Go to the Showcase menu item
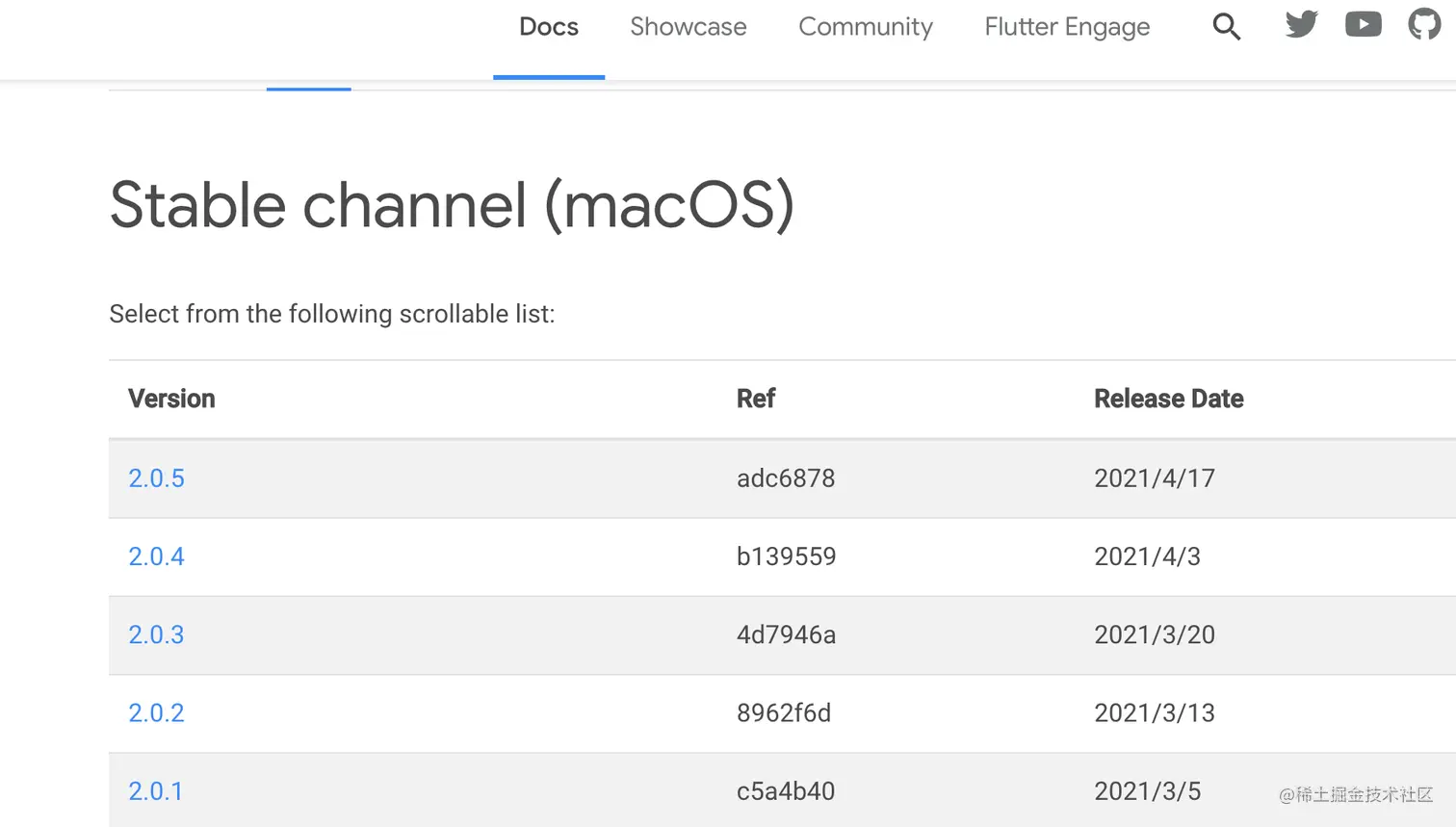1456x827 pixels. [688, 27]
